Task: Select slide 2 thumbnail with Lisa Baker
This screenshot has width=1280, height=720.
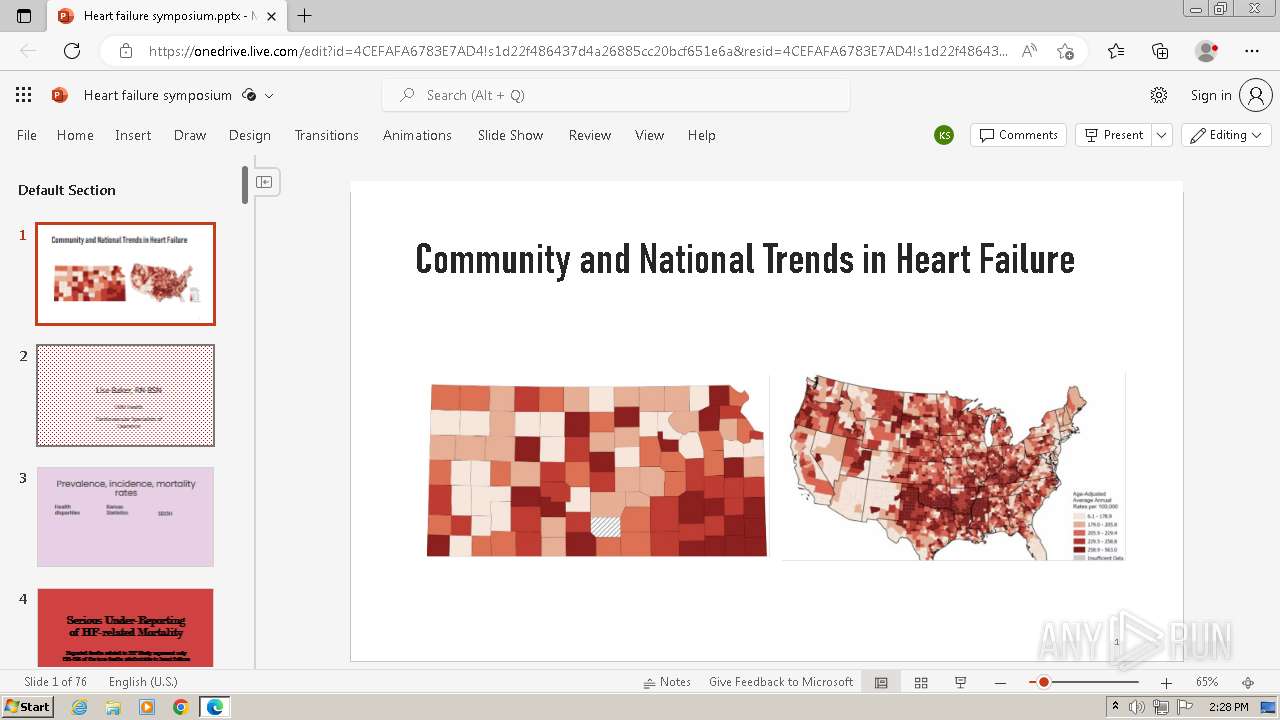Action: pyautogui.click(x=125, y=396)
